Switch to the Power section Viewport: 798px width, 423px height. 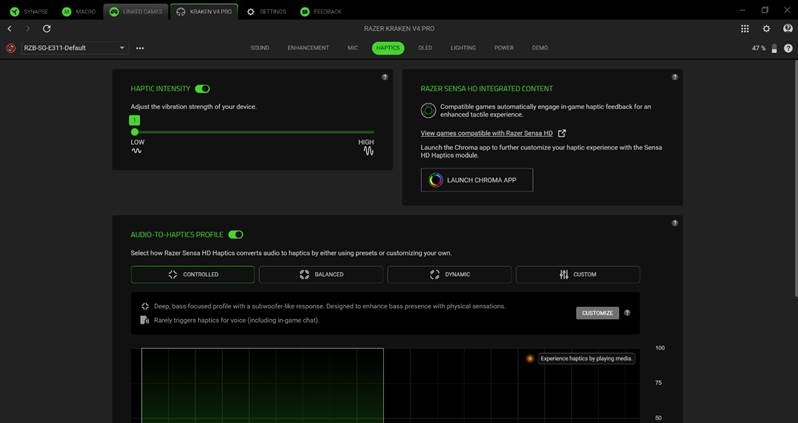(504, 48)
